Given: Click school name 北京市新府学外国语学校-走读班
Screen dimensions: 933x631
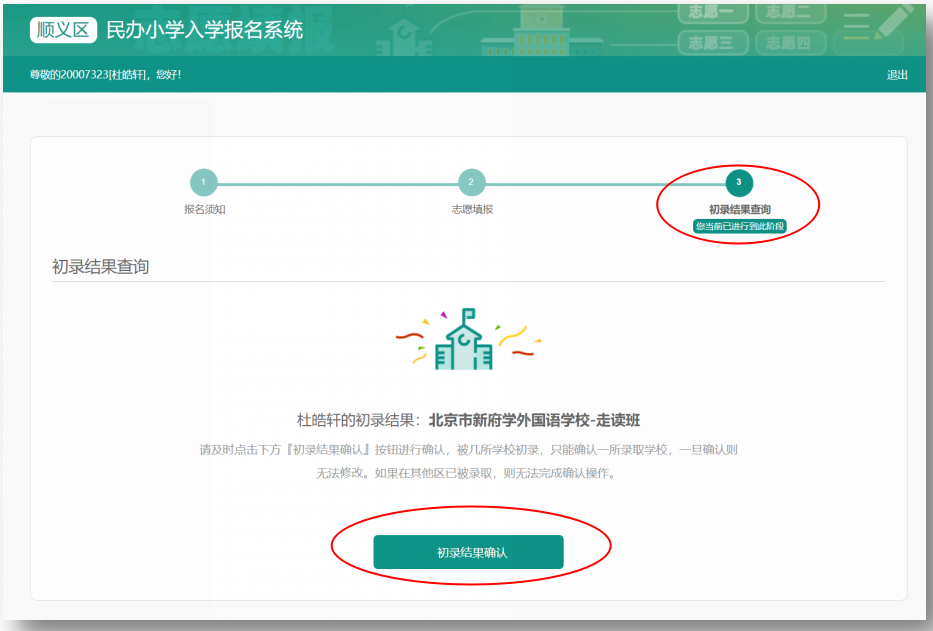Looking at the screenshot, I should pyautogui.click(x=534, y=420).
